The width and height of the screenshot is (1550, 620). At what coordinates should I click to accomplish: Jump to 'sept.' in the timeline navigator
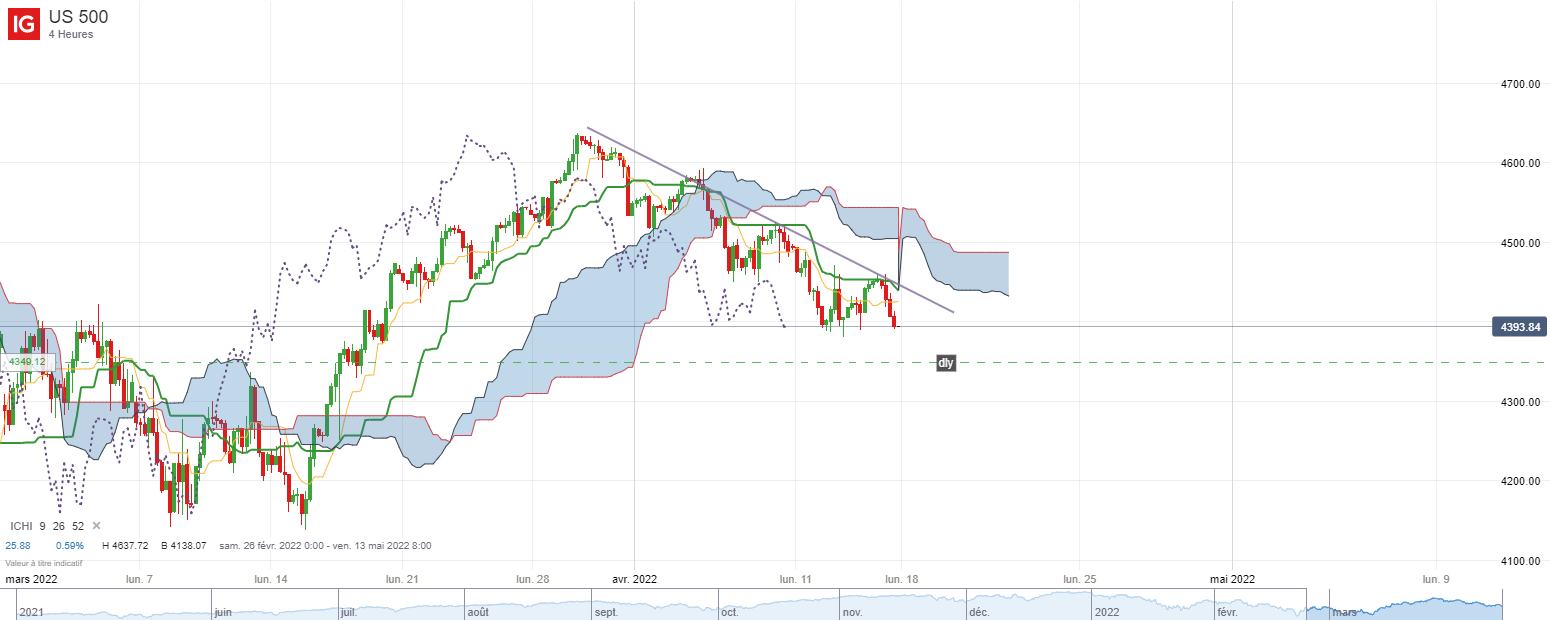pyautogui.click(x=606, y=611)
